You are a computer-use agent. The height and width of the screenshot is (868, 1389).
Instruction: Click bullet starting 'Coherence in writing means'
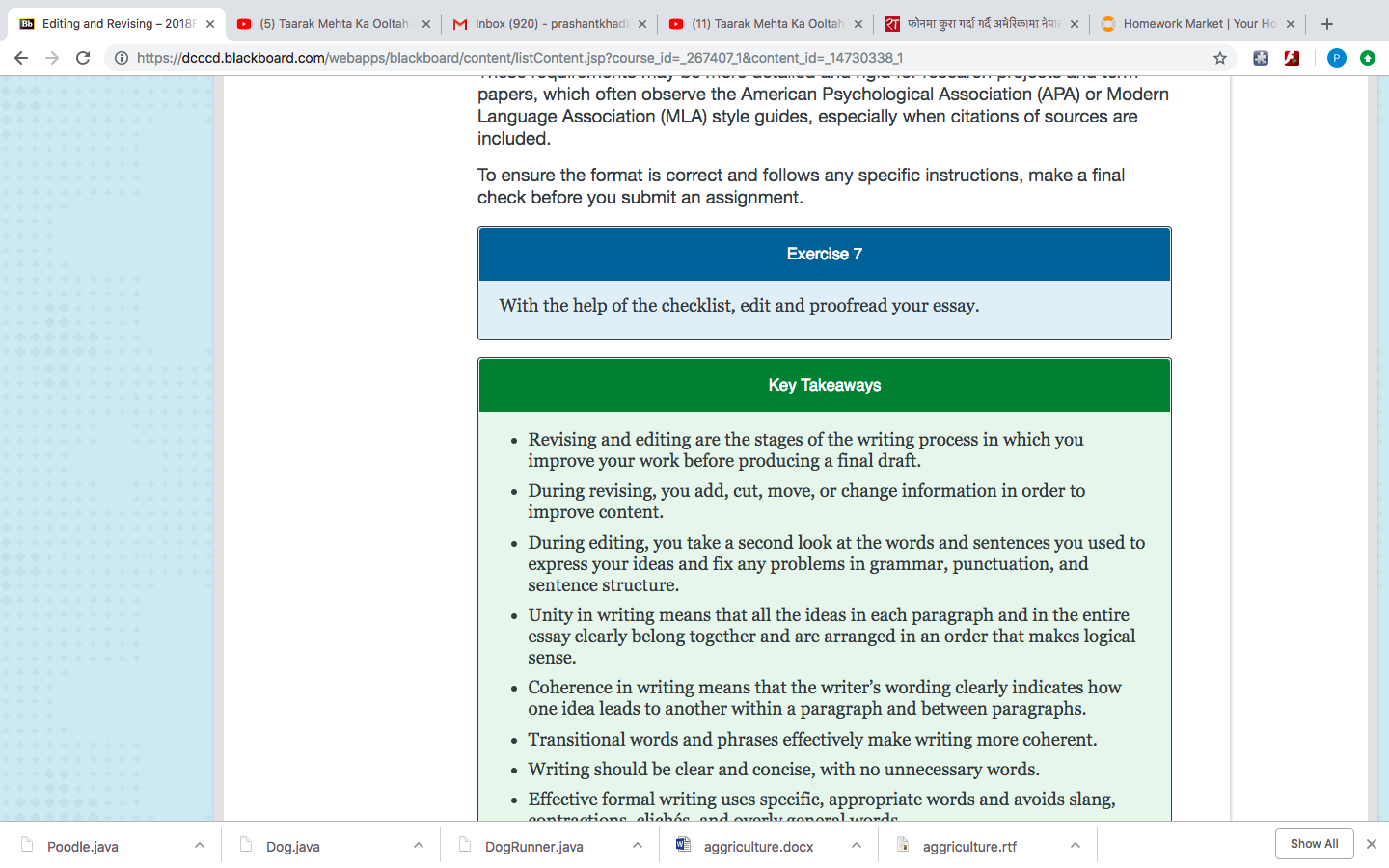point(825,698)
